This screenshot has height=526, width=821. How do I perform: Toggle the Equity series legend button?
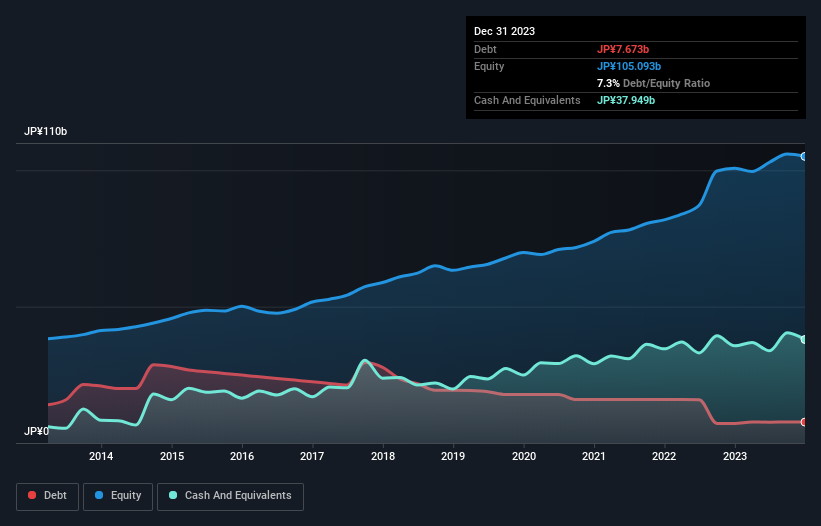118,496
